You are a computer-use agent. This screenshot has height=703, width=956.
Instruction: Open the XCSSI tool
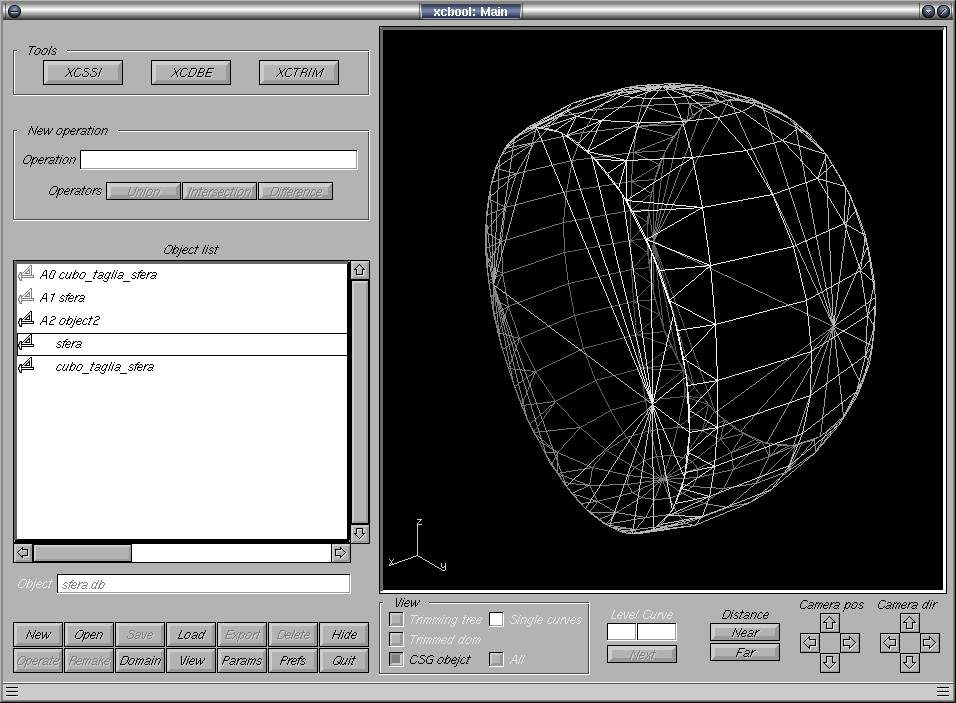coord(83,73)
